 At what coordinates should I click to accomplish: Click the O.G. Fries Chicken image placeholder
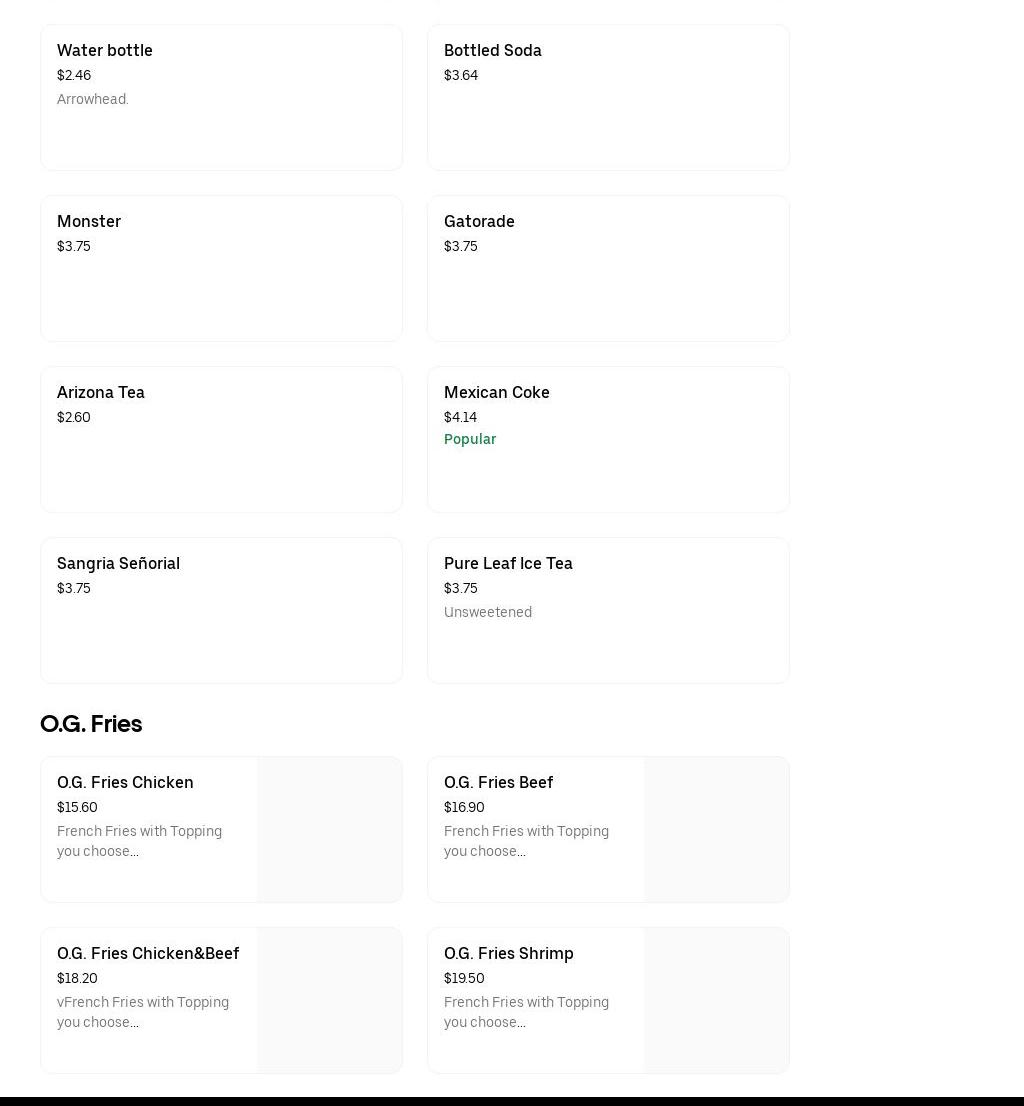coord(329,829)
